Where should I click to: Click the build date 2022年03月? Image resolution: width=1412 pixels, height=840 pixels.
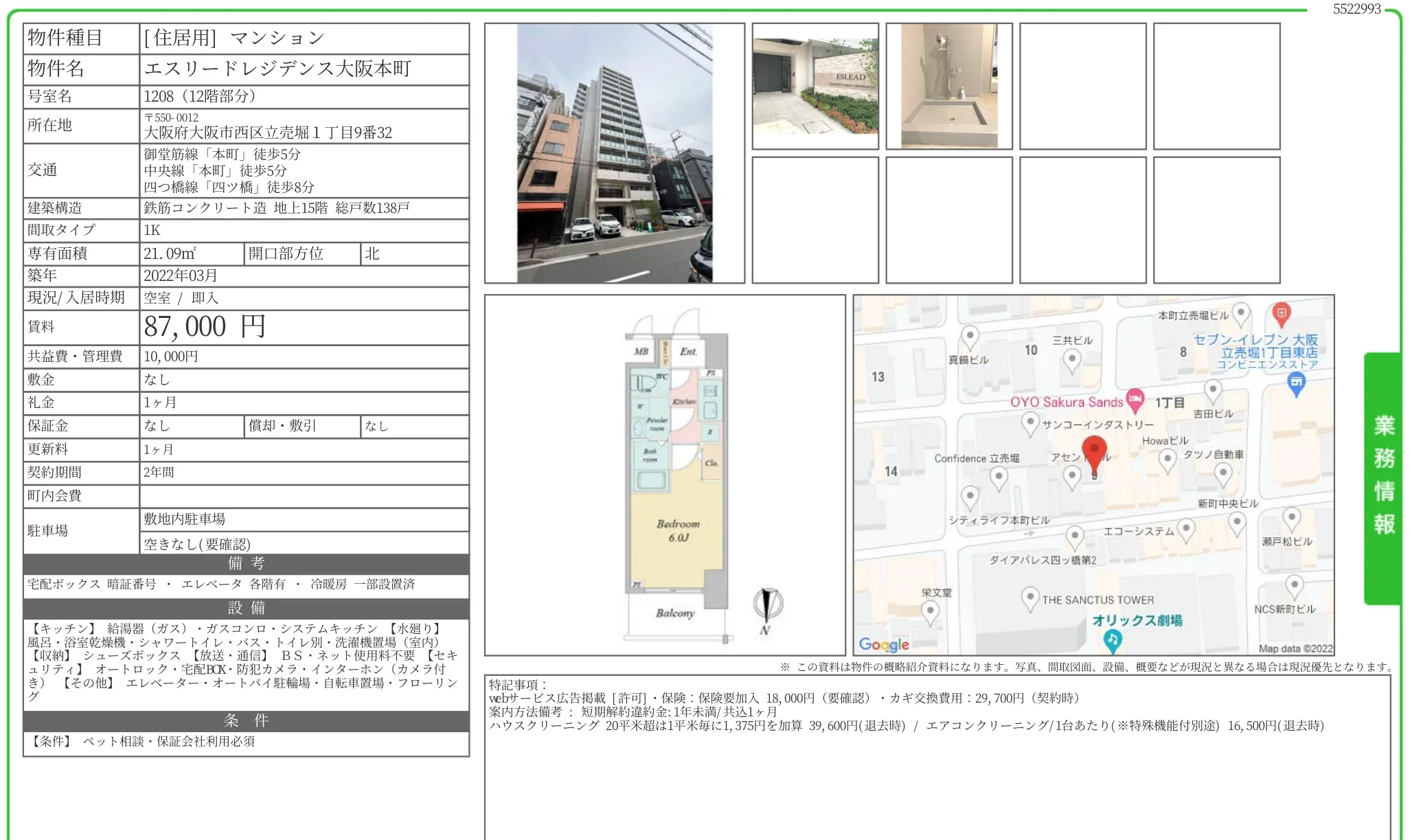(x=181, y=275)
